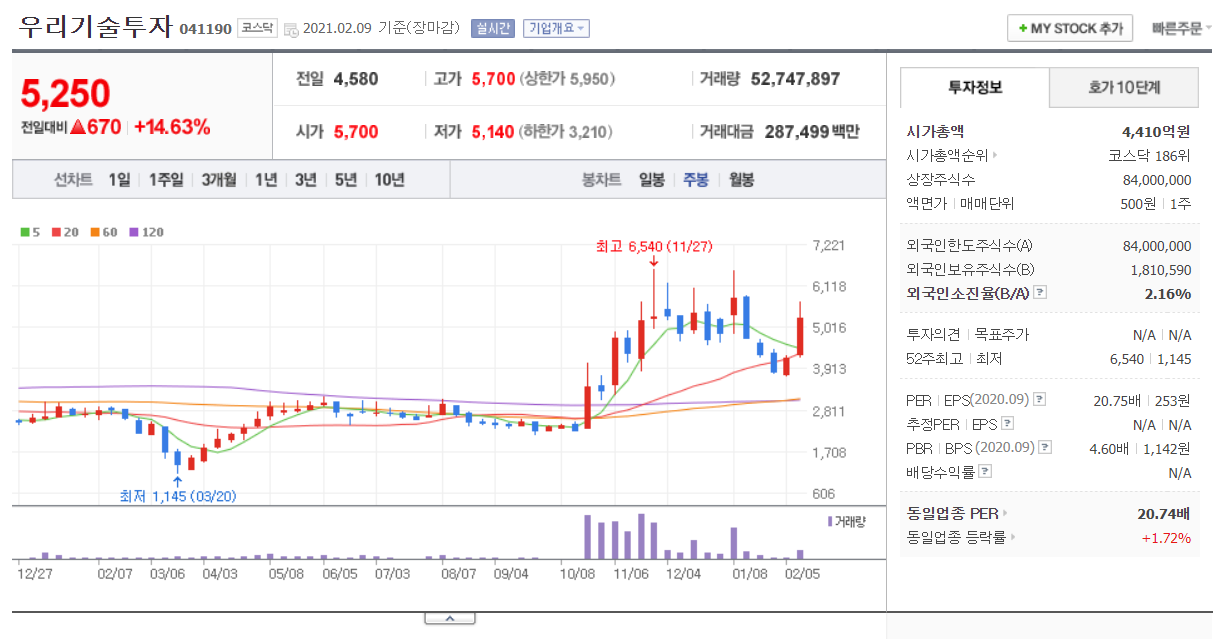This screenshot has height=639, width=1232.
Task: Click the stock code 041190
Action: 206,29
